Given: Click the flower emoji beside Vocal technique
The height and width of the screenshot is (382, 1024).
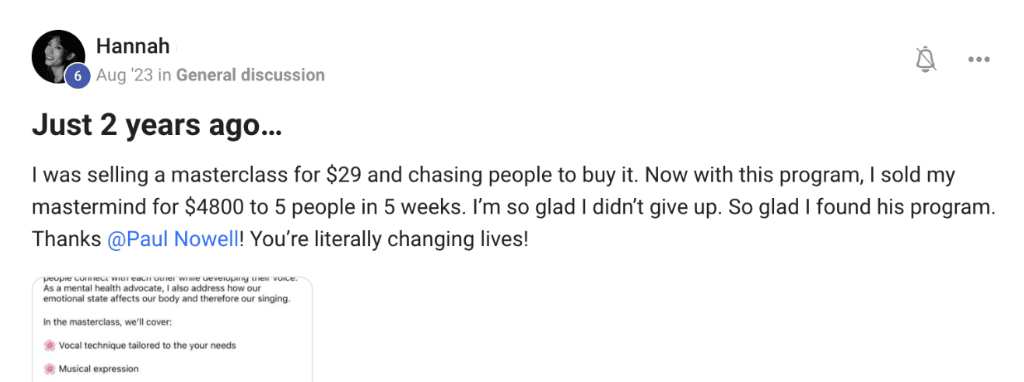Looking at the screenshot, I should click(x=50, y=345).
